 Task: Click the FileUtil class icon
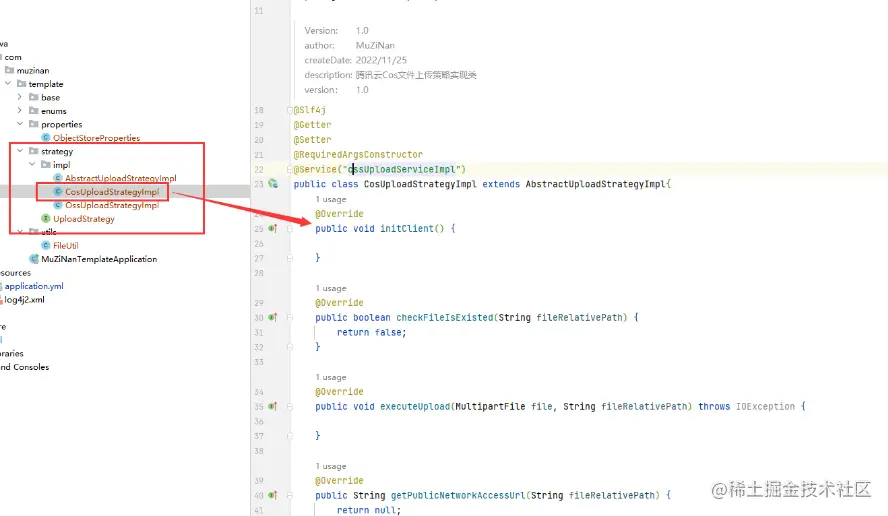point(46,245)
